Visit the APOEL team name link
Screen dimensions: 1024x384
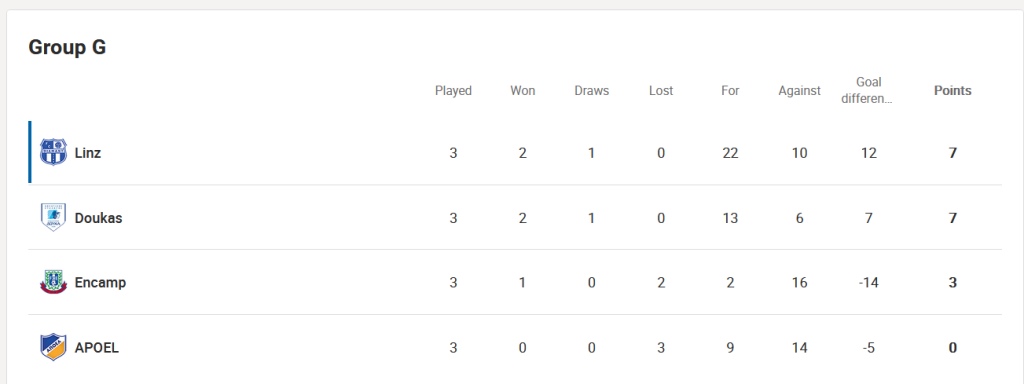(x=97, y=347)
